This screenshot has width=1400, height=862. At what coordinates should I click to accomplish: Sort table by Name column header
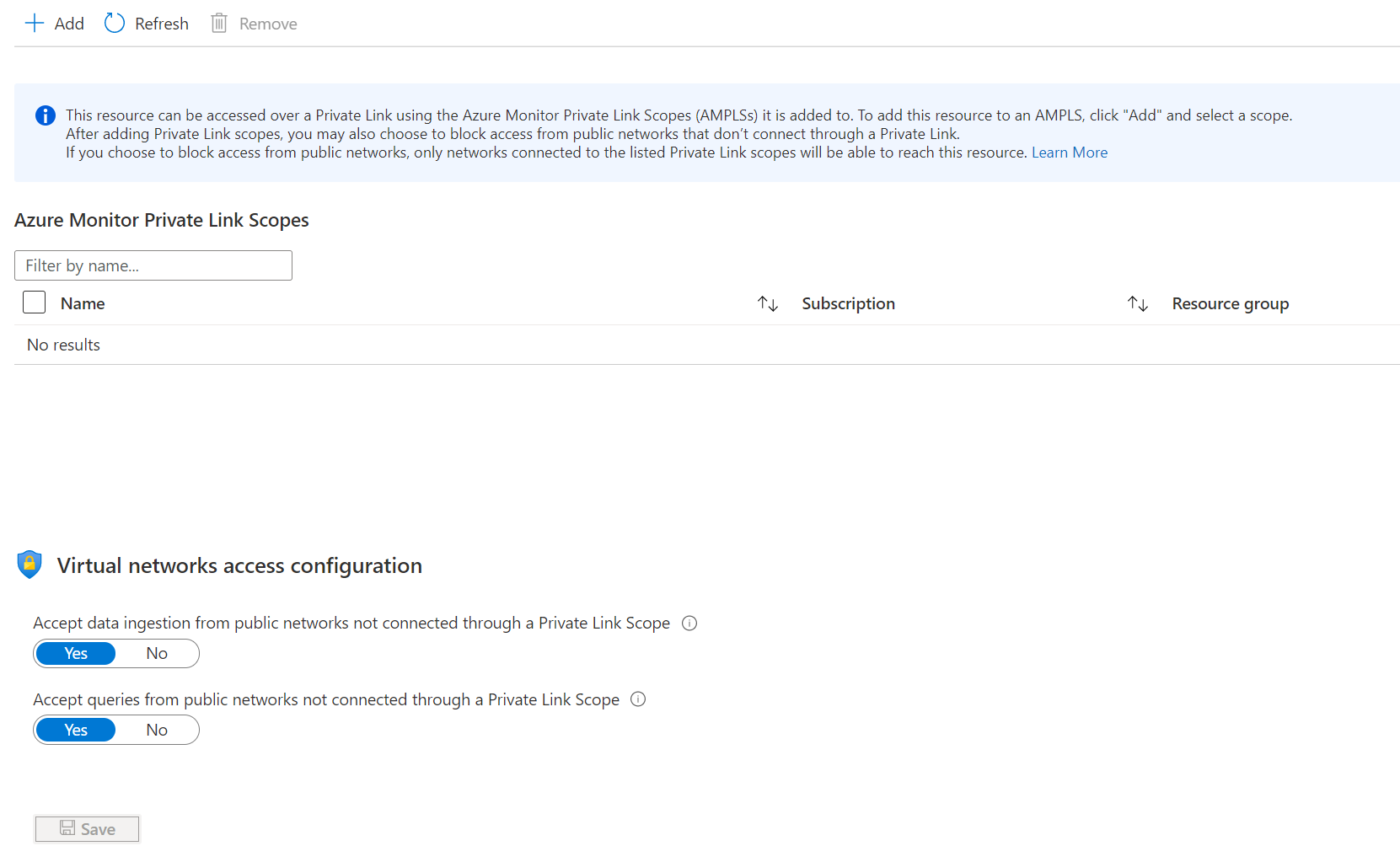click(x=83, y=303)
